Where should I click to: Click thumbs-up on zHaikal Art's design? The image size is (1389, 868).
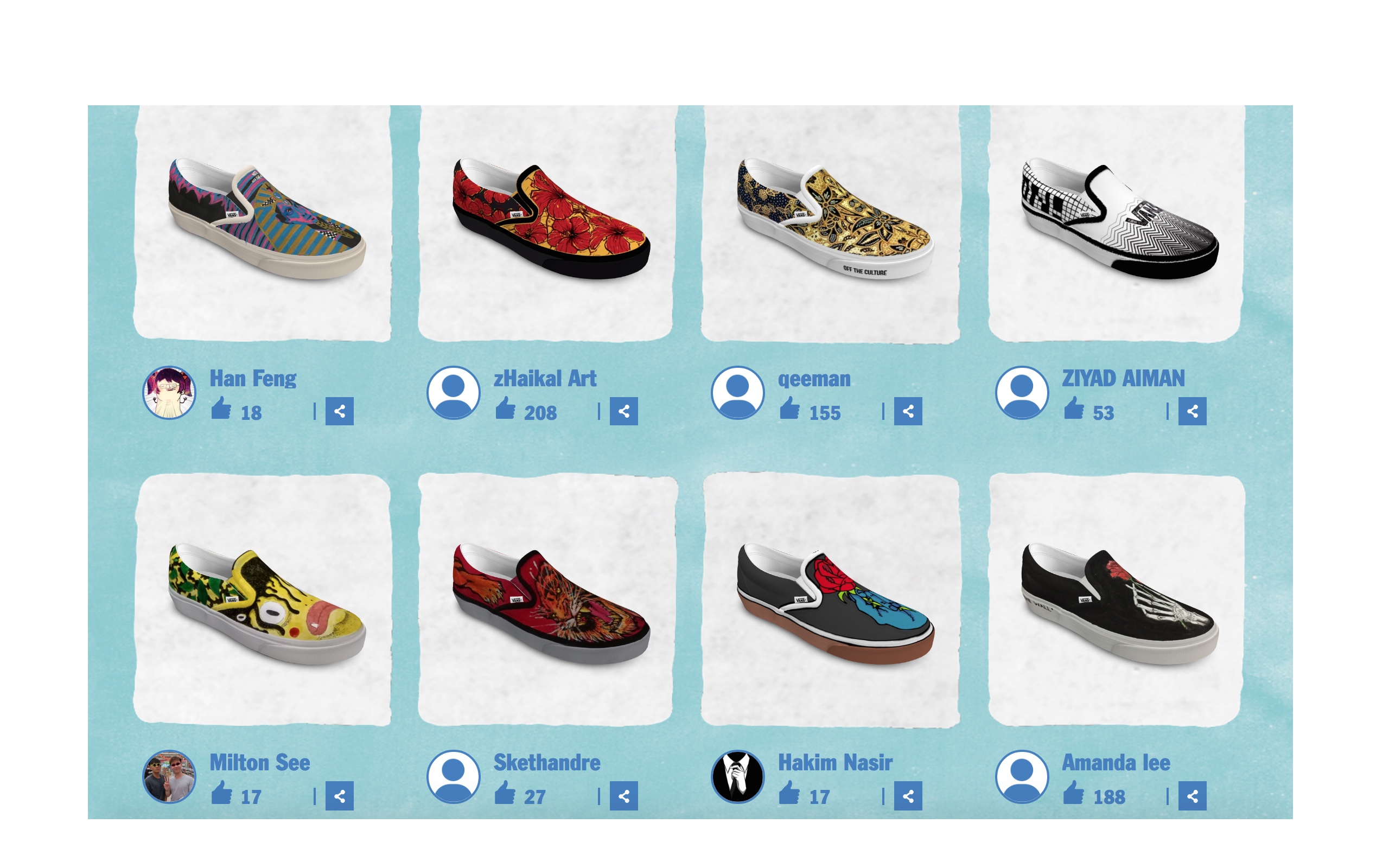505,408
